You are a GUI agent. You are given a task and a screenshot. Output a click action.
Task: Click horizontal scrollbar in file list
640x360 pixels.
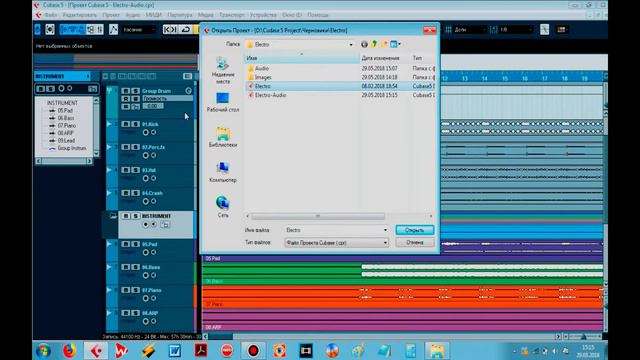point(318,216)
